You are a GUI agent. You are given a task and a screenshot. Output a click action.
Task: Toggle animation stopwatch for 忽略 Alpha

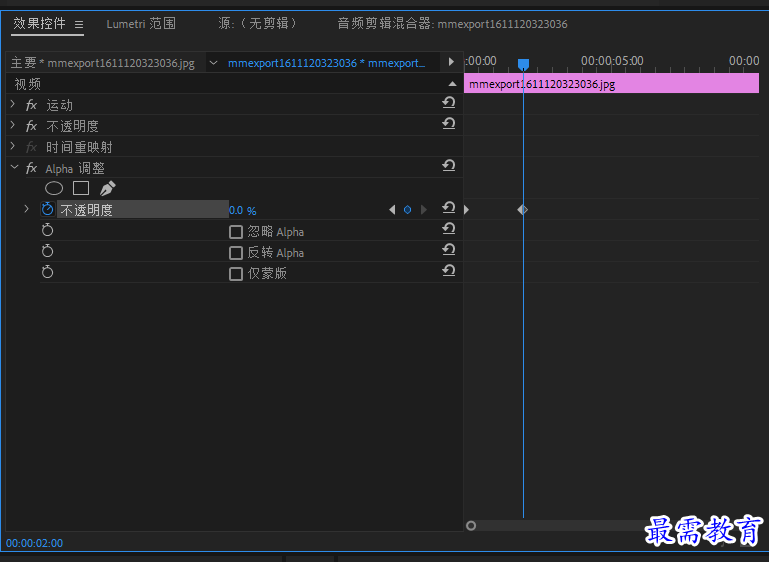click(48, 230)
